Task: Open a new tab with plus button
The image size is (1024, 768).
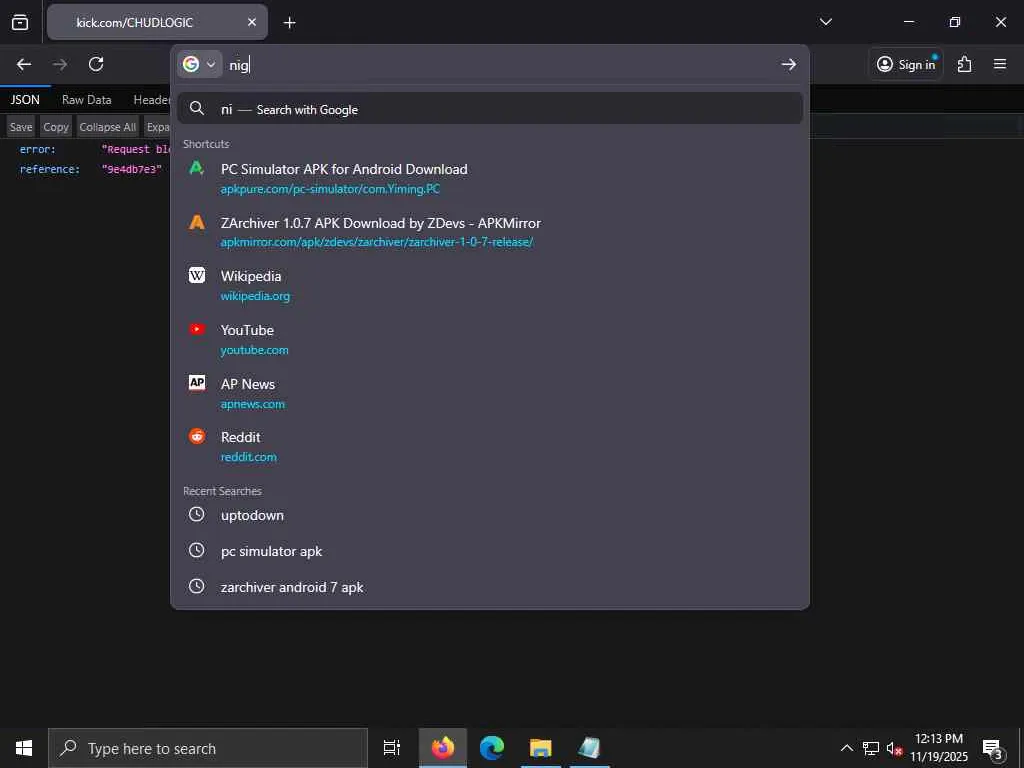Action: click(289, 23)
